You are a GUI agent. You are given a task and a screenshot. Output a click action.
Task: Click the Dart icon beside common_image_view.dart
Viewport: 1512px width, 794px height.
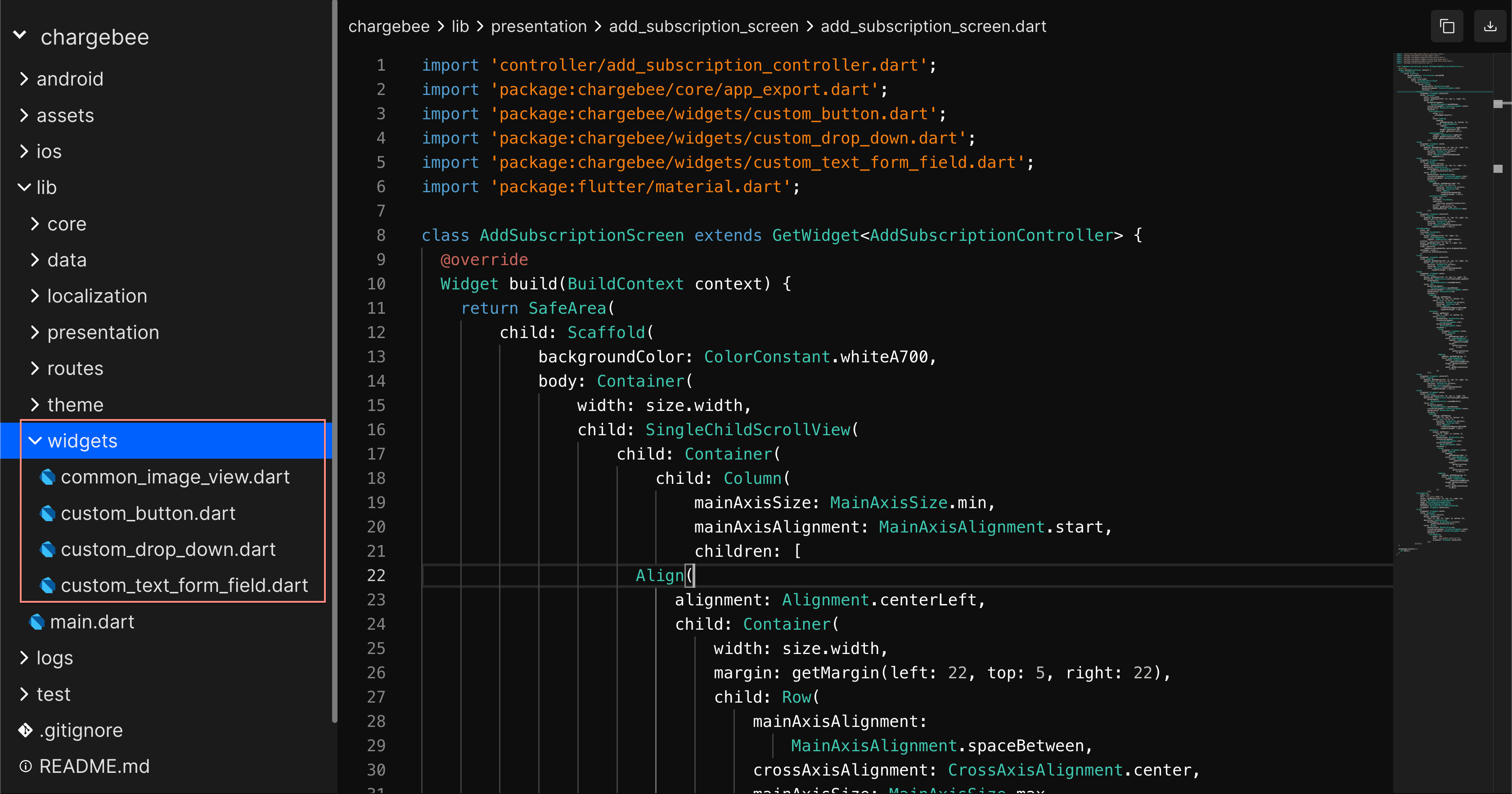[x=48, y=477]
